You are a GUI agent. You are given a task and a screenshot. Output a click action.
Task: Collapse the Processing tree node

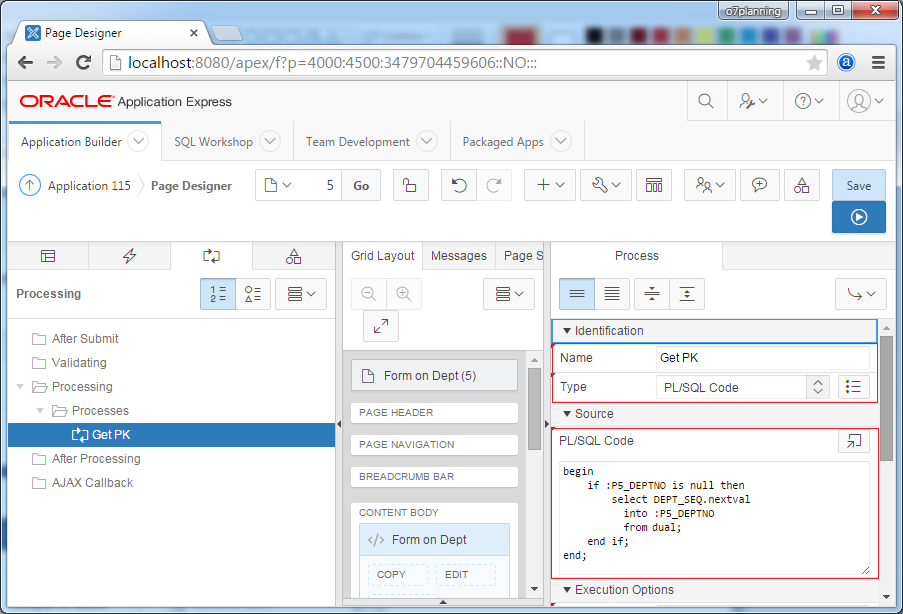(20, 386)
